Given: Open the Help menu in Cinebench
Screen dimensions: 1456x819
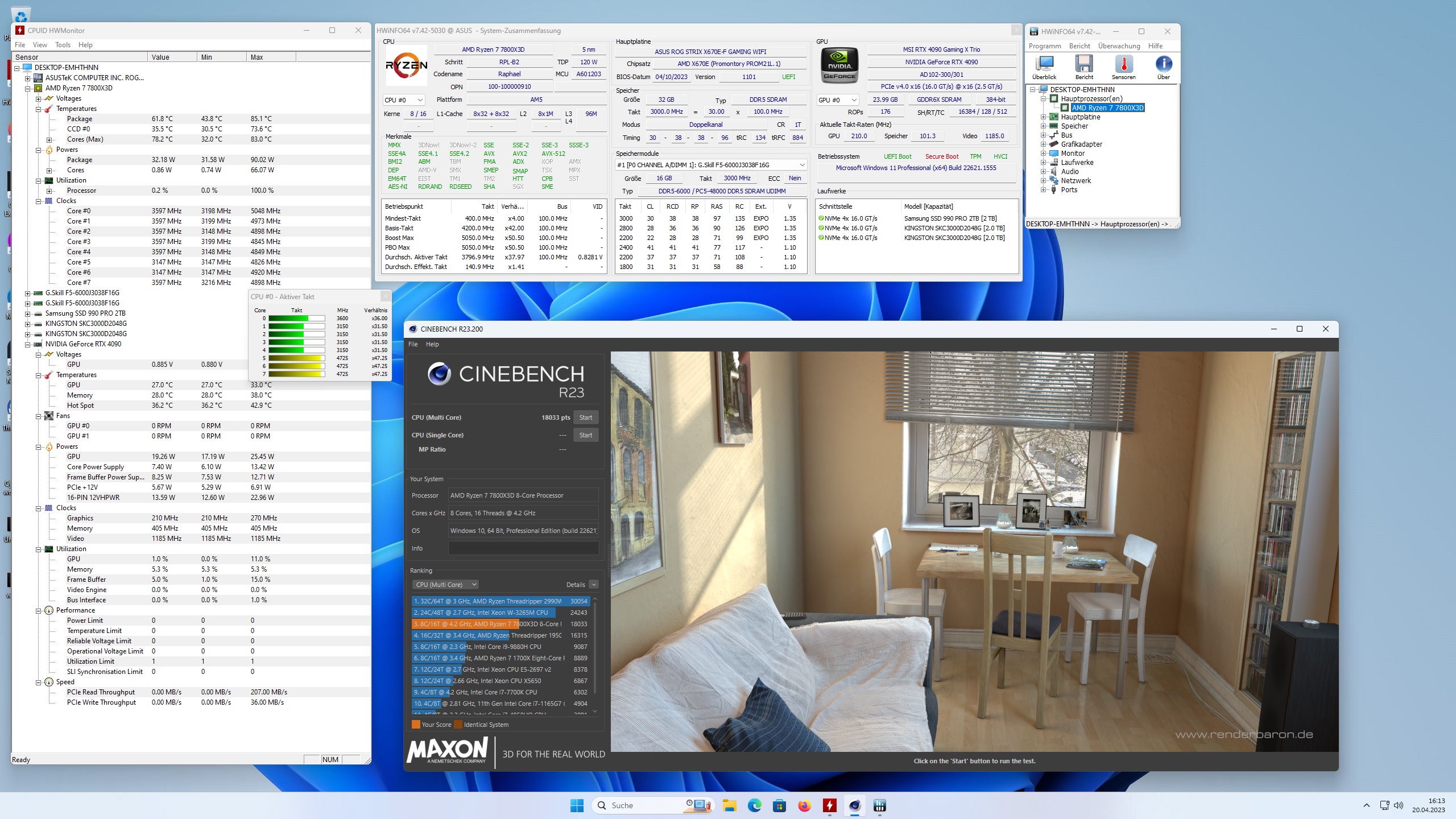Looking at the screenshot, I should [433, 344].
